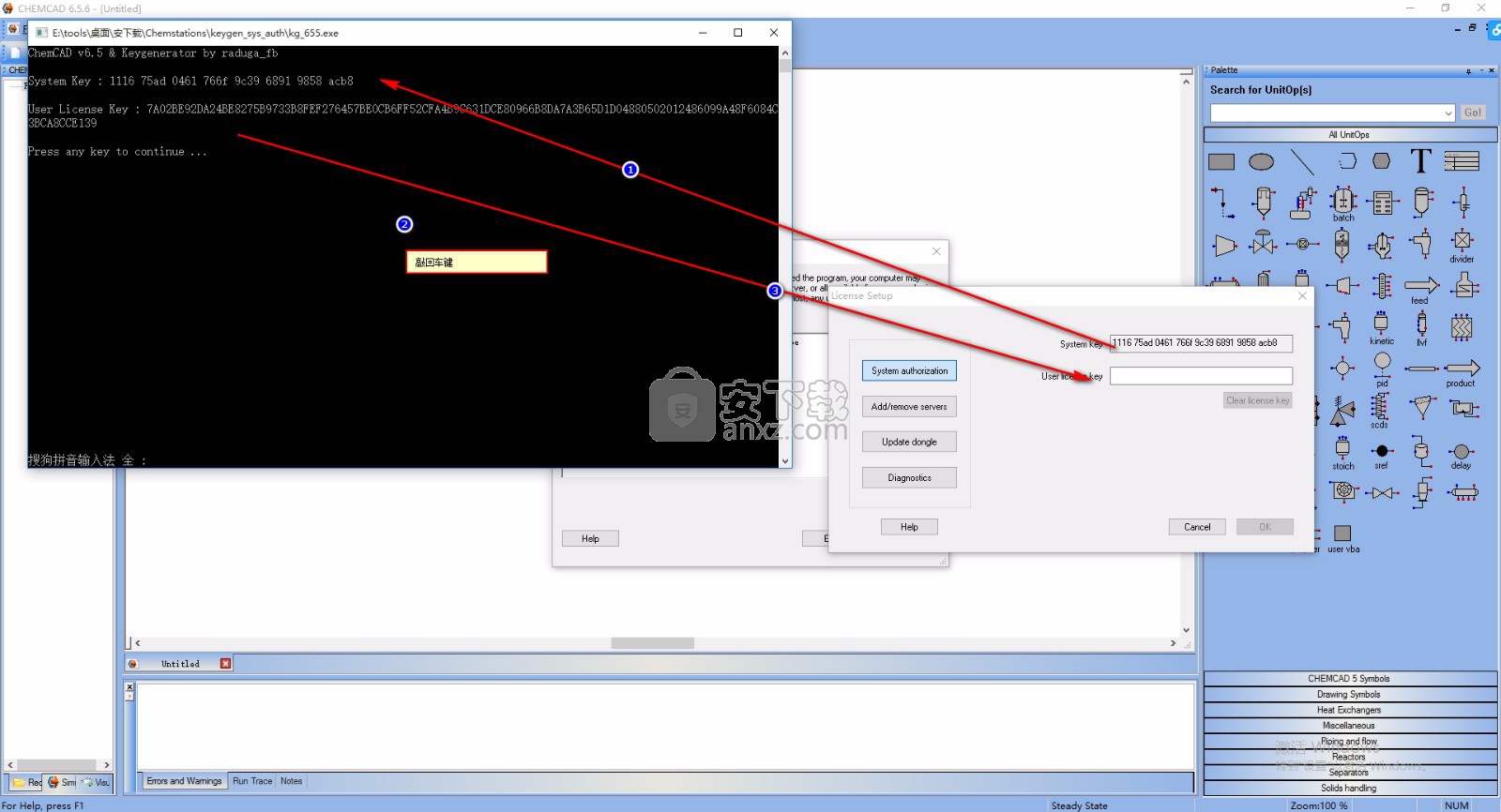Select the Text (T) tool in Palette
Viewport: 1501px width, 812px height.
point(1421,161)
